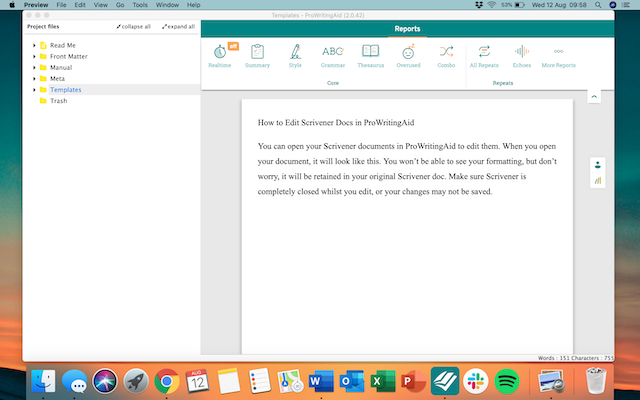This screenshot has height=400, width=640.
Task: Open Messages from the Dock
Action: coord(74,381)
